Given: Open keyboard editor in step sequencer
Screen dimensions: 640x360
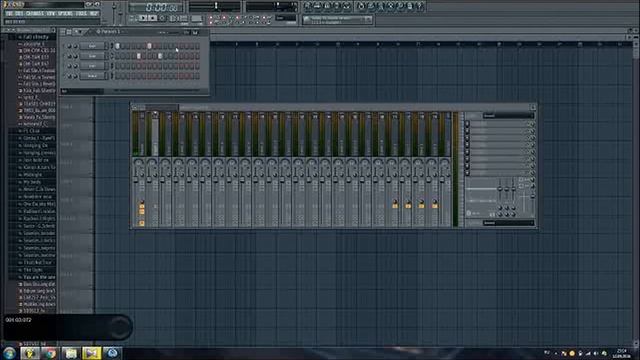Looking at the screenshot, I should 196,32.
